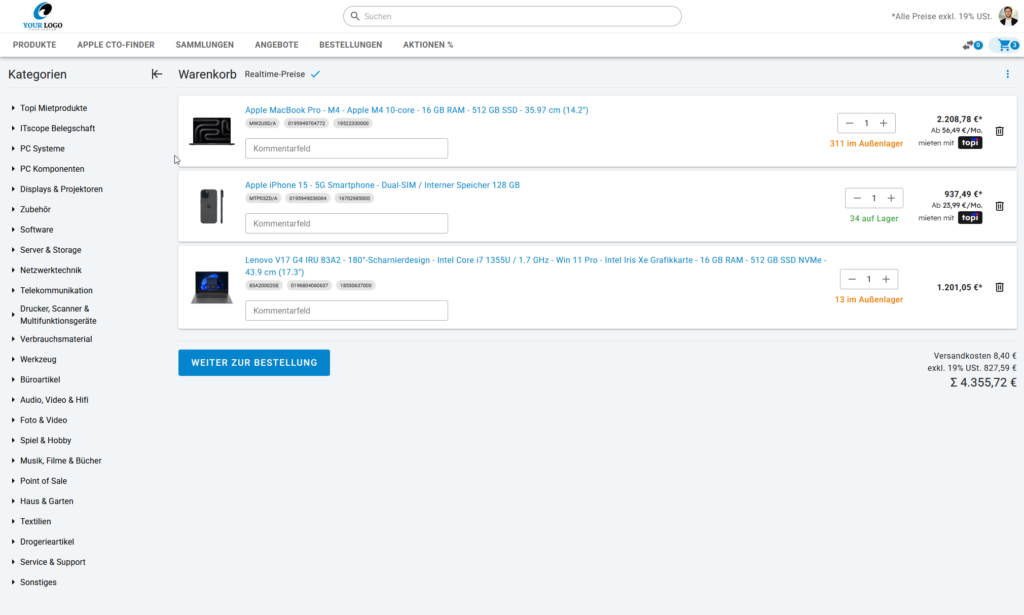Expand the Topi Mietprodukte category
Image resolution: width=1024 pixels, height=615 pixels.
(13, 108)
